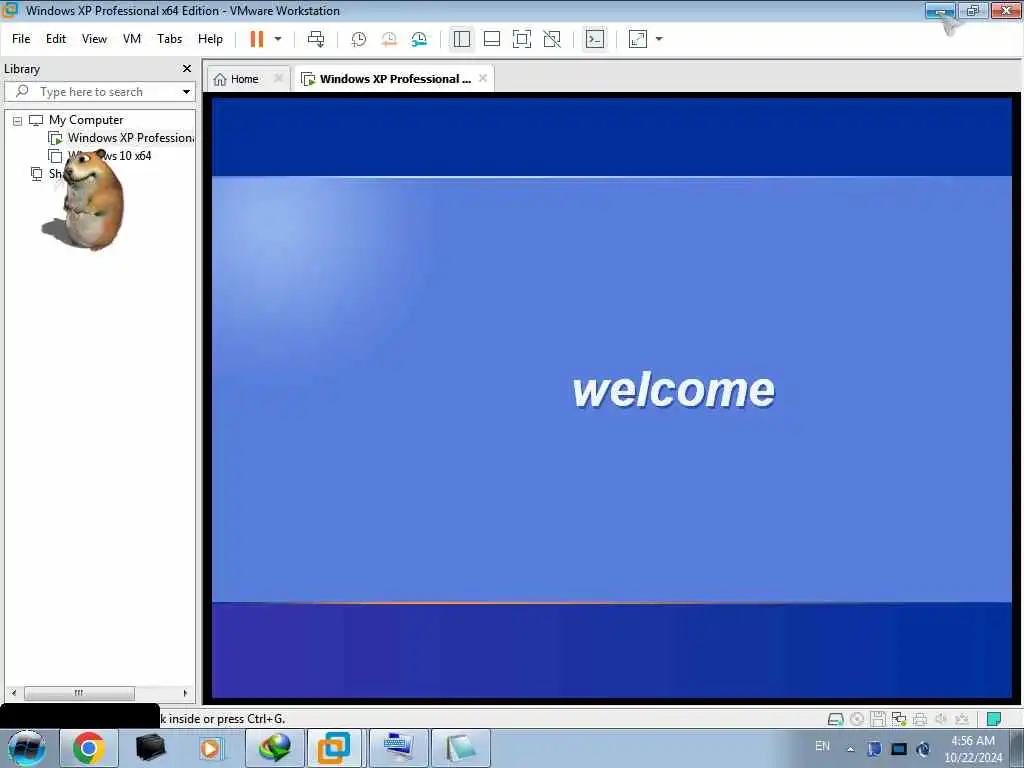Select My Computer in the library
The width and height of the screenshot is (1024, 768).
click(x=86, y=120)
